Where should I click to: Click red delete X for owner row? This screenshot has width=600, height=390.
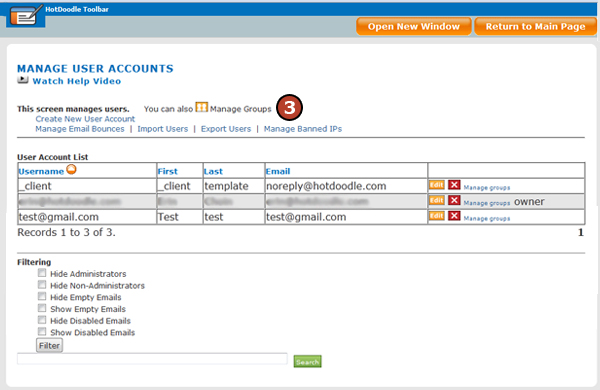click(454, 201)
